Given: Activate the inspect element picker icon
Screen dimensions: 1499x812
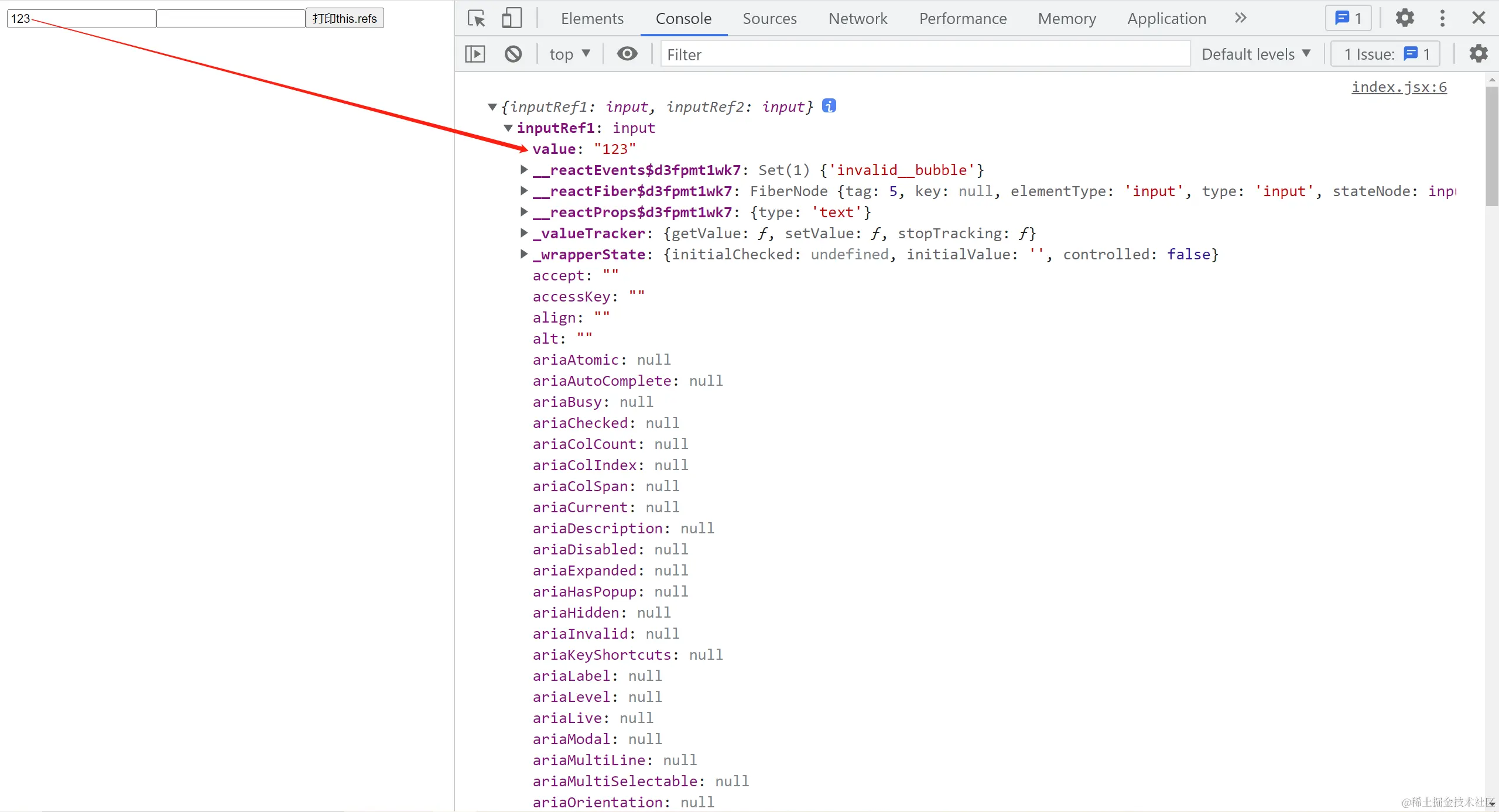Looking at the screenshot, I should pyautogui.click(x=476, y=18).
